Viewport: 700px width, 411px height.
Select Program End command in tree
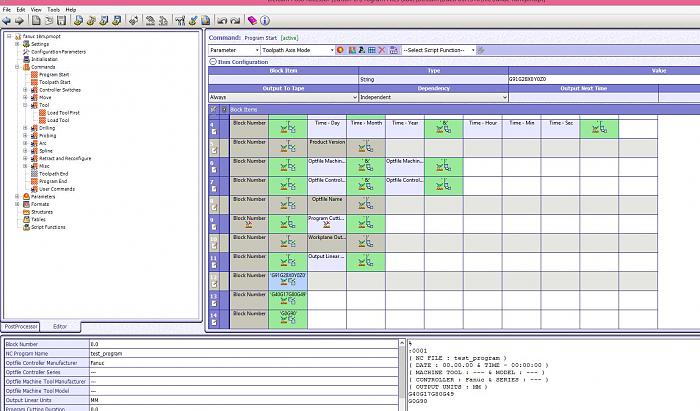54,181
